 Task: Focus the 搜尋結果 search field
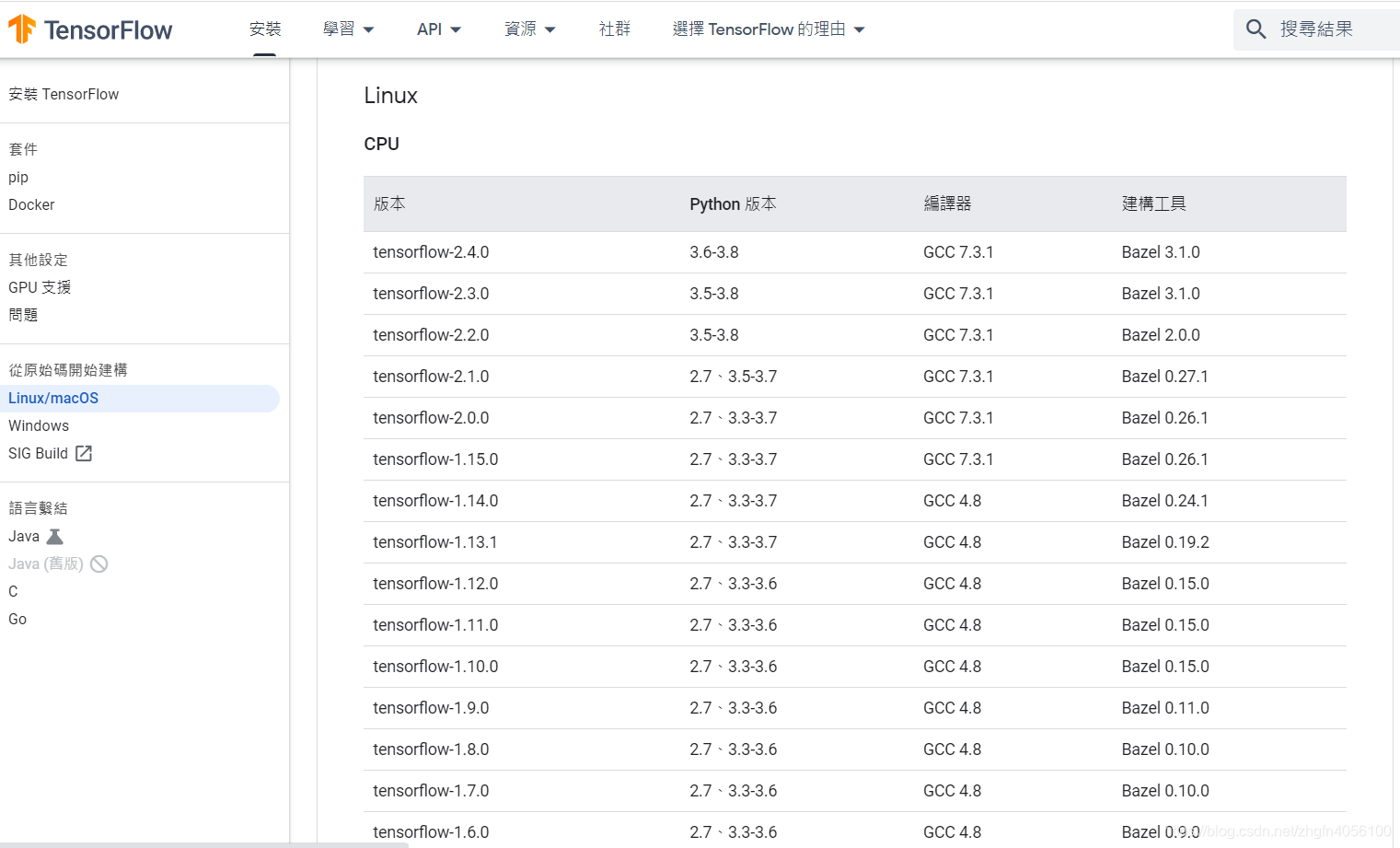tap(1317, 29)
